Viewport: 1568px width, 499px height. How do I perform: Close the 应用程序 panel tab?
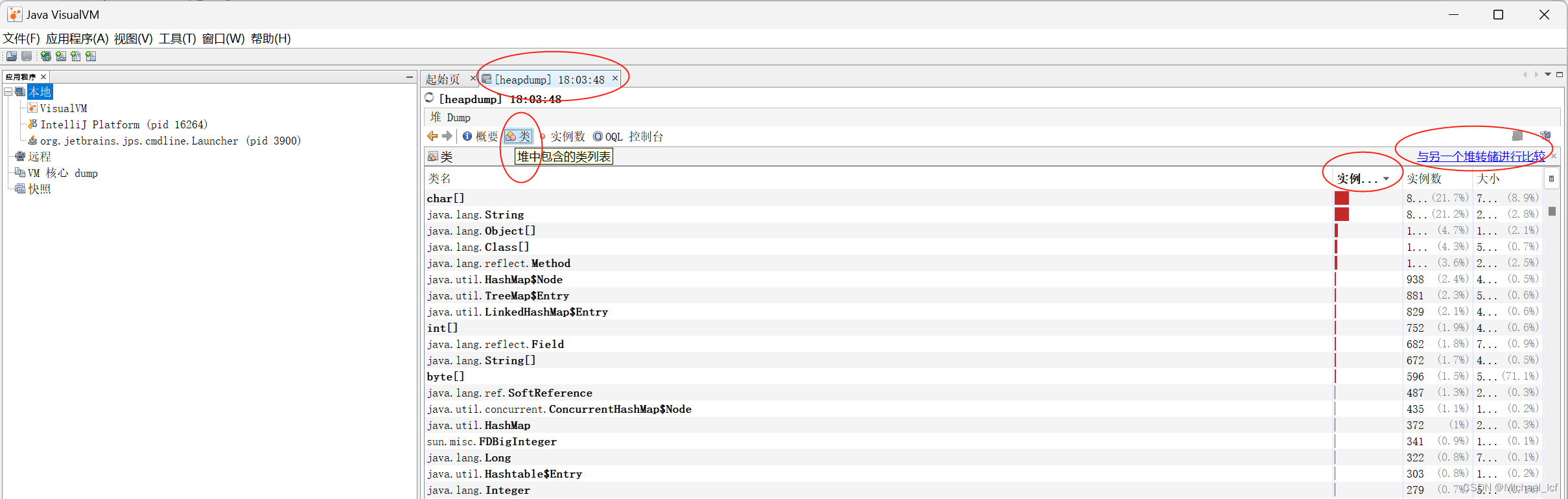pyautogui.click(x=43, y=76)
